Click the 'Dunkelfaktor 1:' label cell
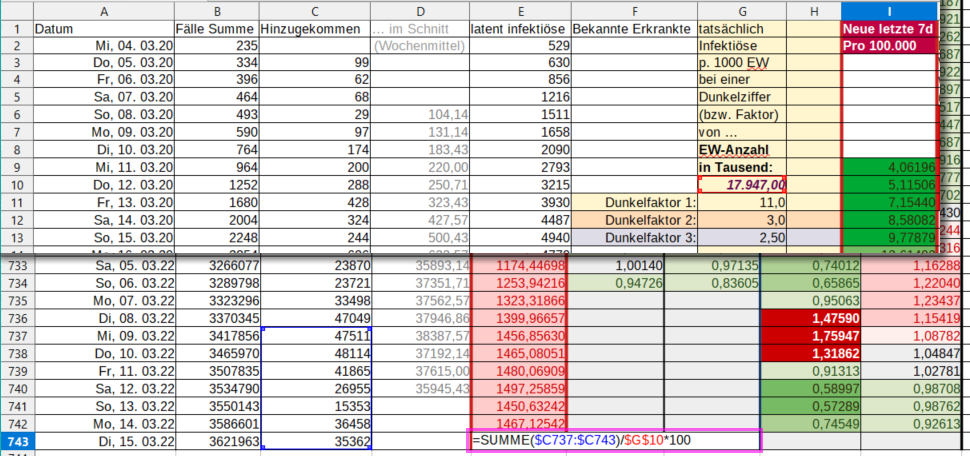This screenshot has height=456, width=970. point(634,202)
